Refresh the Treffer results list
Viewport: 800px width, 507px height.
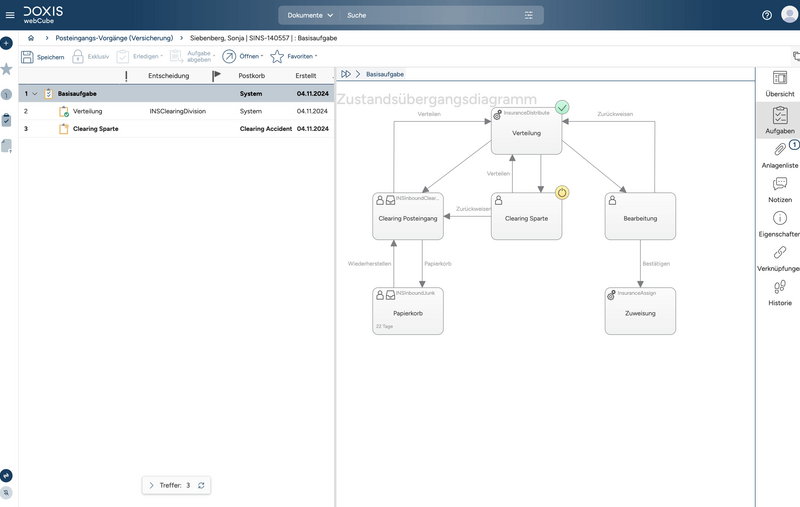click(x=201, y=485)
